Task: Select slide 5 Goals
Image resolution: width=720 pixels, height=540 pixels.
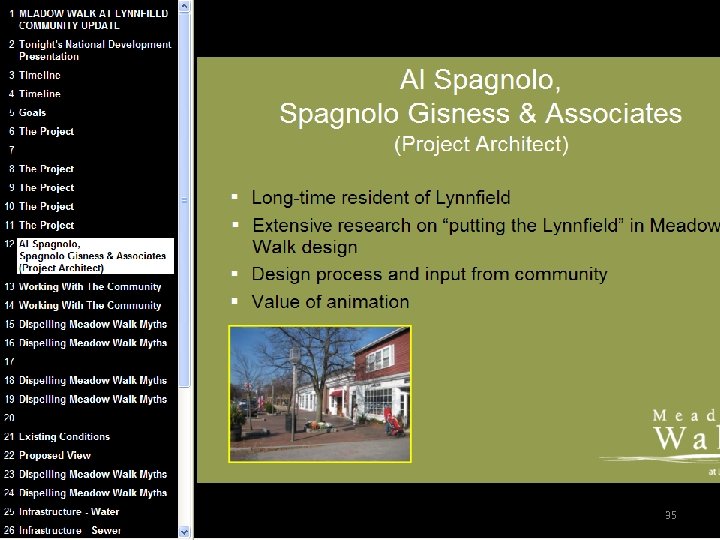Action: point(32,112)
